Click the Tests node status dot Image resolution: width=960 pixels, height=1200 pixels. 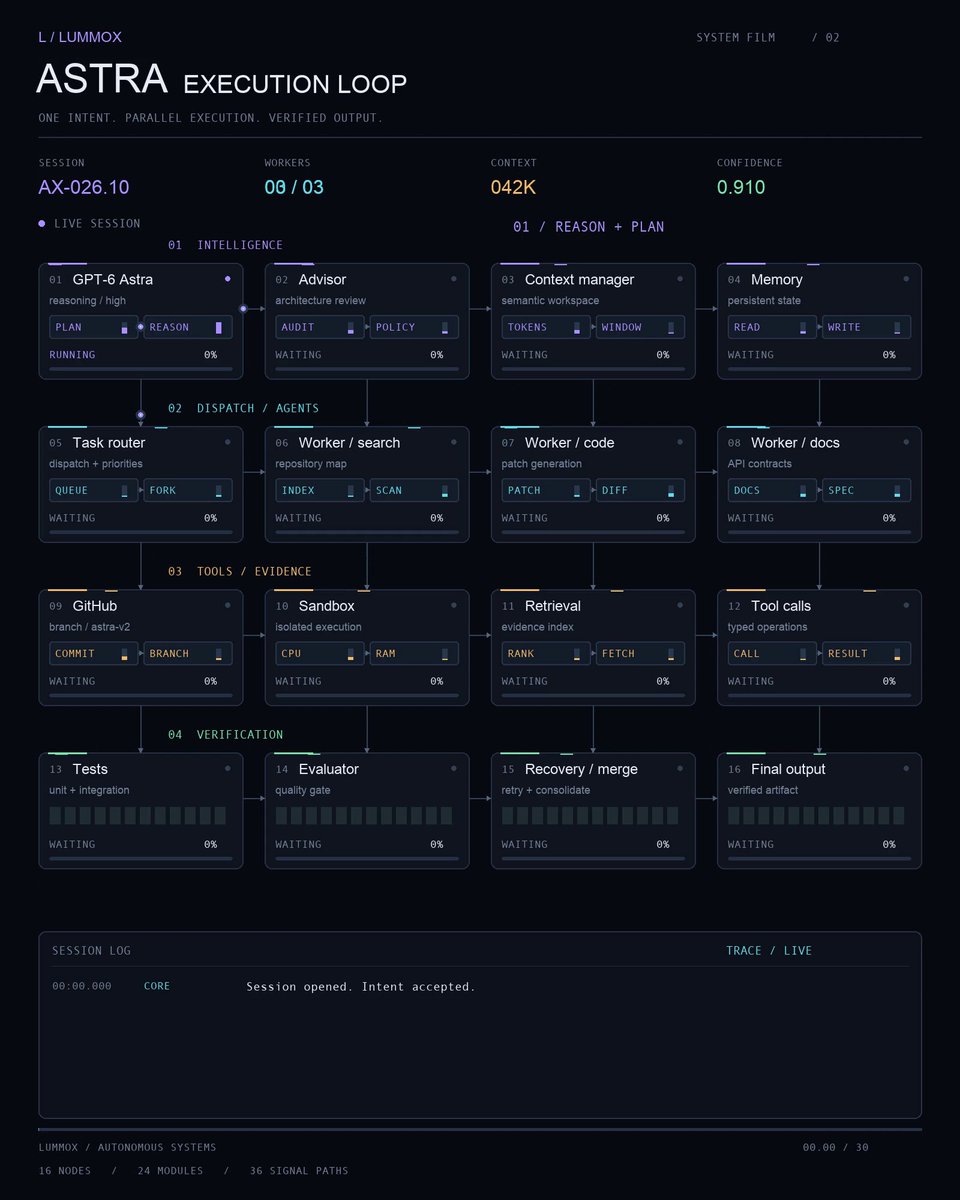(x=228, y=768)
